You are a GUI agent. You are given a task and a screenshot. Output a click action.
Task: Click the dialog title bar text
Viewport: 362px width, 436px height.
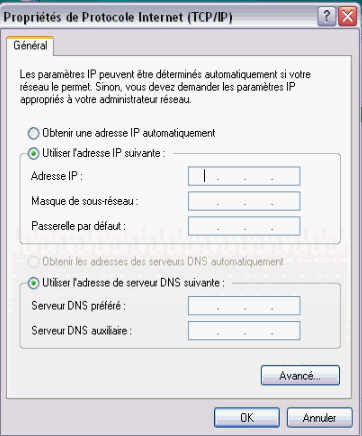(x=117, y=17)
